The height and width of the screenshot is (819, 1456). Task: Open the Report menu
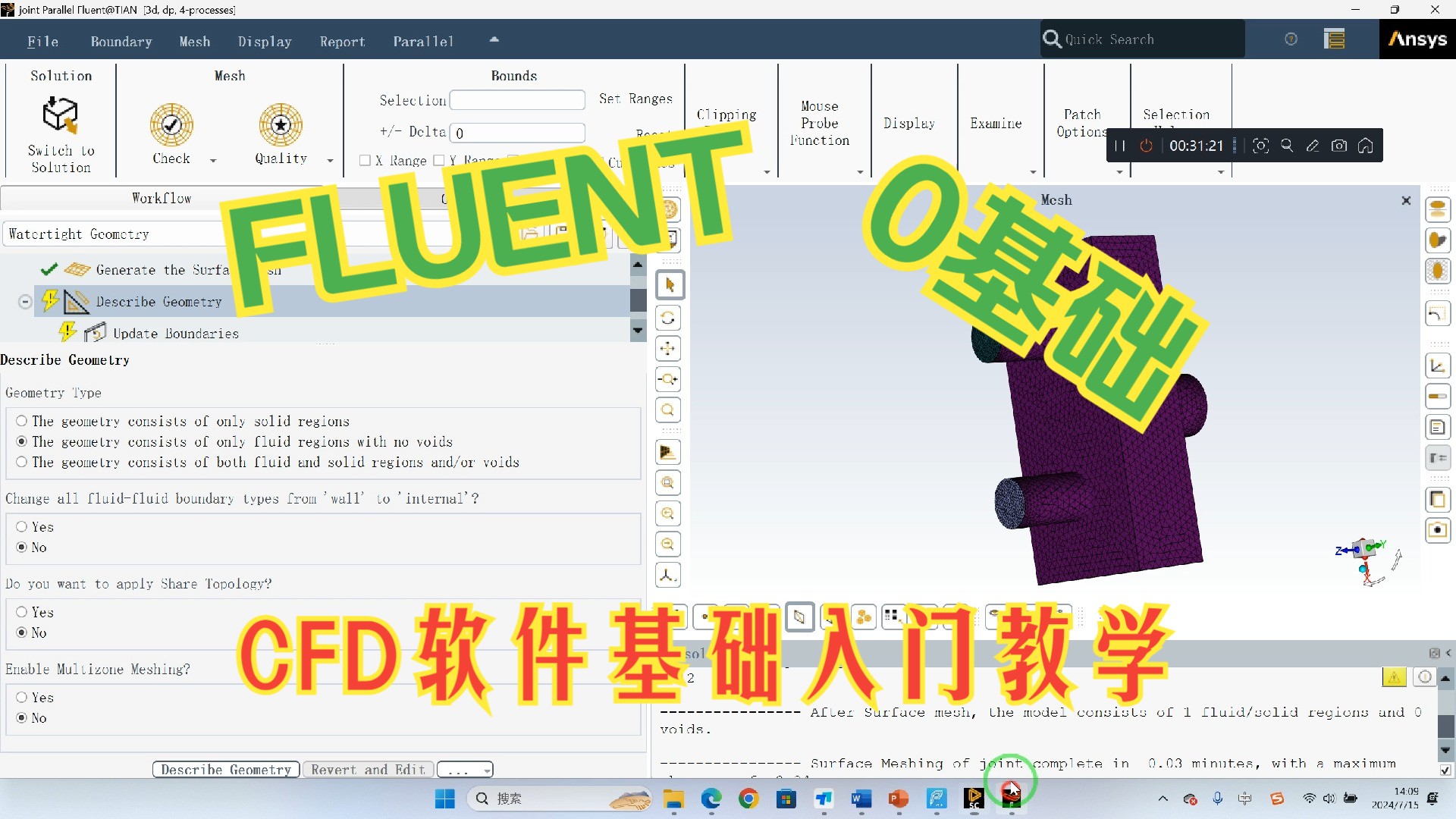point(343,41)
